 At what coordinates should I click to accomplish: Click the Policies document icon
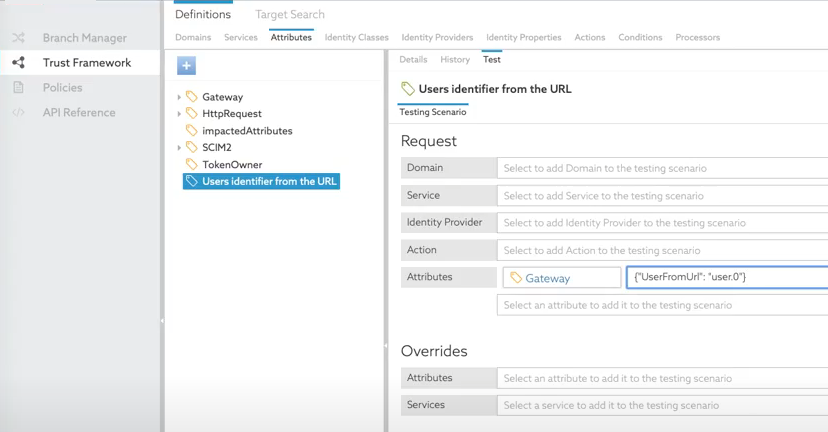point(18,88)
